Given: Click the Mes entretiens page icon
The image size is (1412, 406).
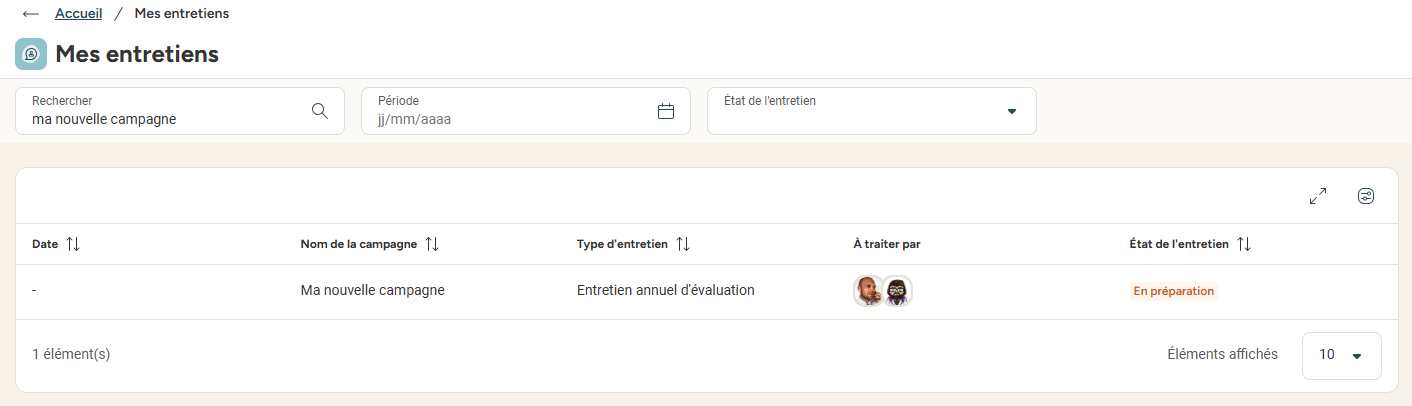Looking at the screenshot, I should 31,54.
